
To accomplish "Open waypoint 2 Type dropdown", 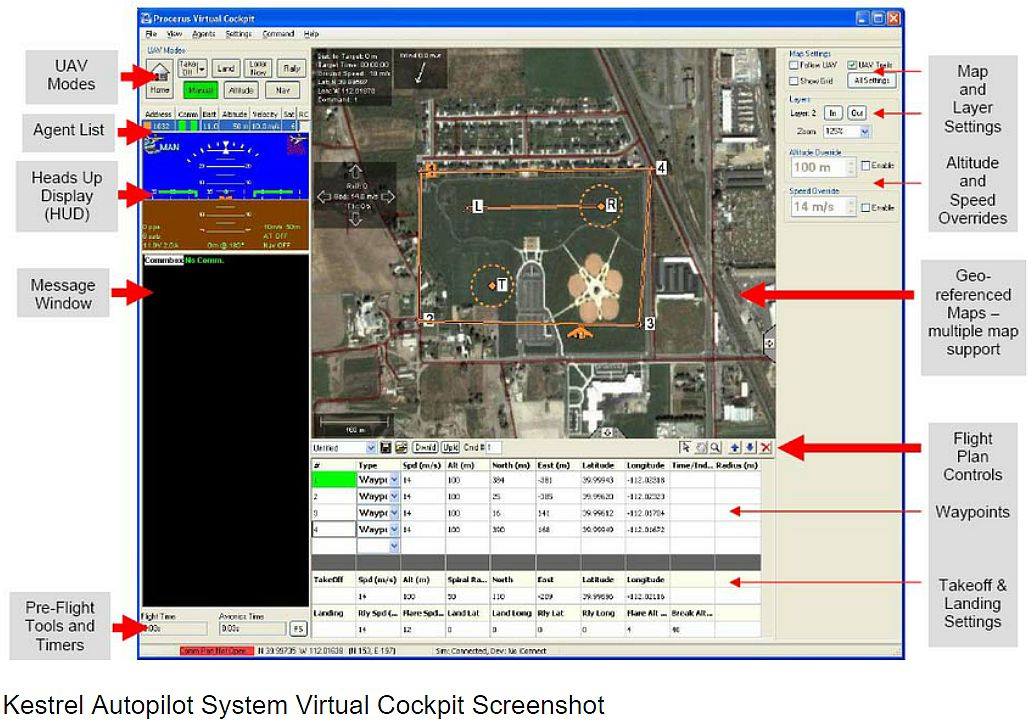I will [x=394, y=496].
